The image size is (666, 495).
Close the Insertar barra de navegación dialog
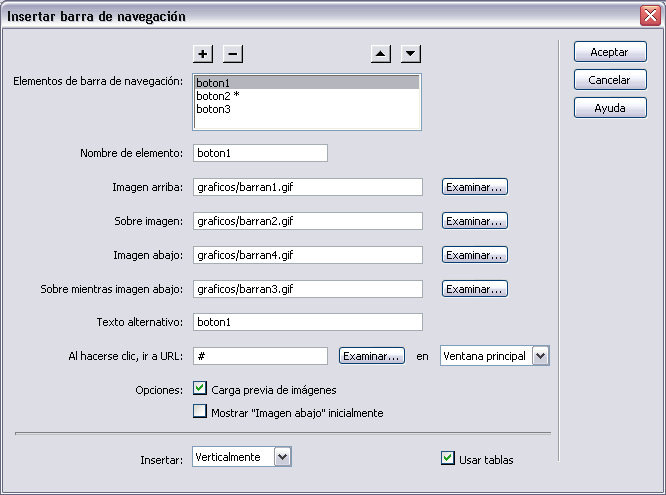[x=648, y=16]
